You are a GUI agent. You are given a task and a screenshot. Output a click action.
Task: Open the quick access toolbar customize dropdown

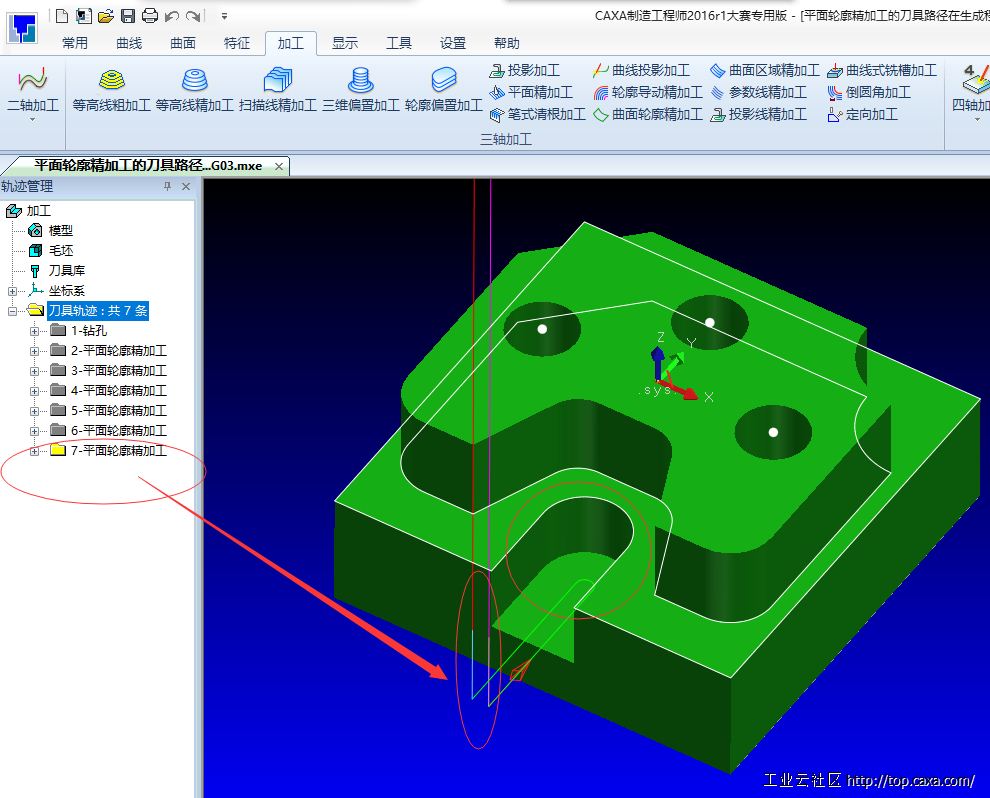224,16
